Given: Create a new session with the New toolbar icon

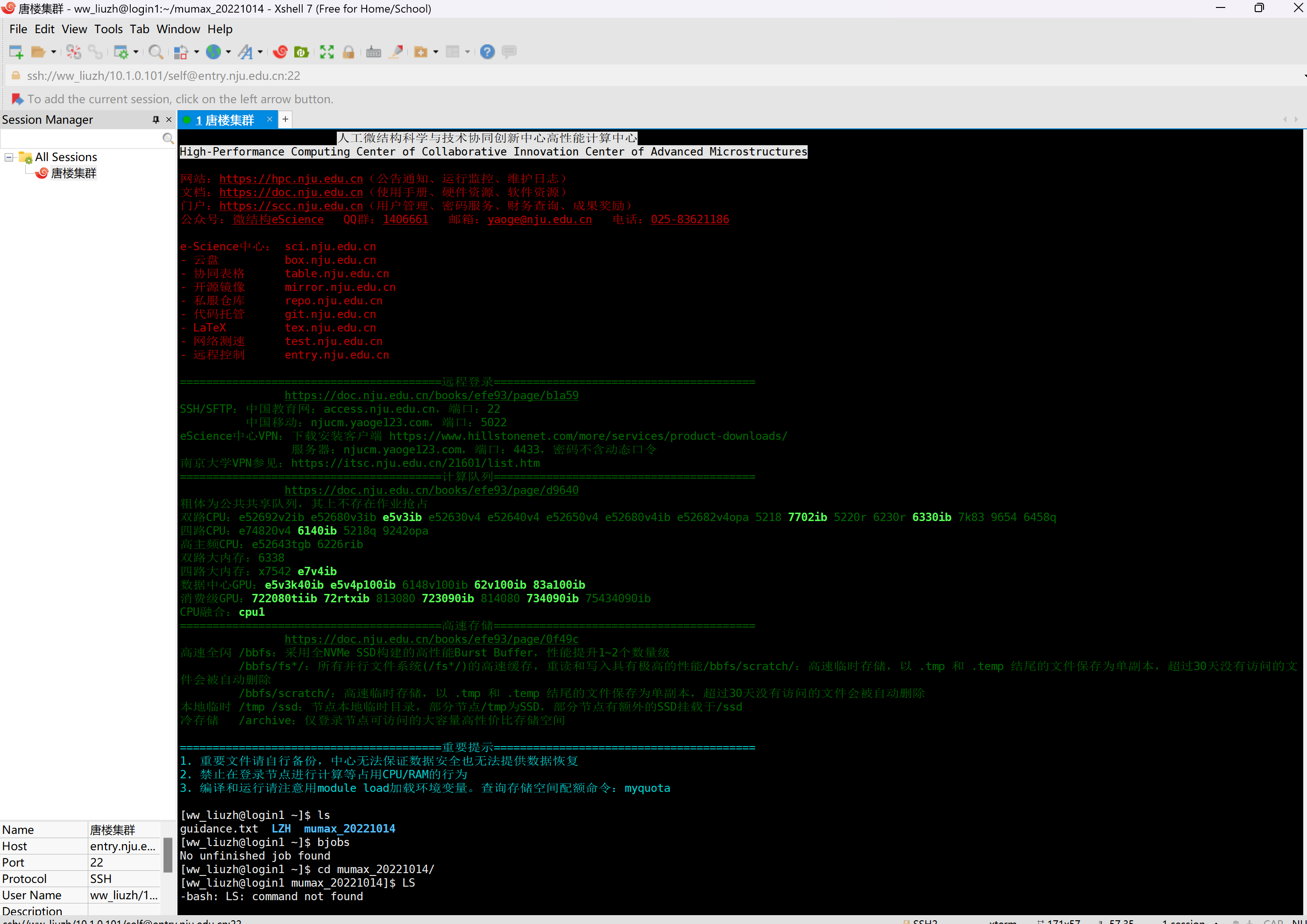Looking at the screenshot, I should [16, 52].
